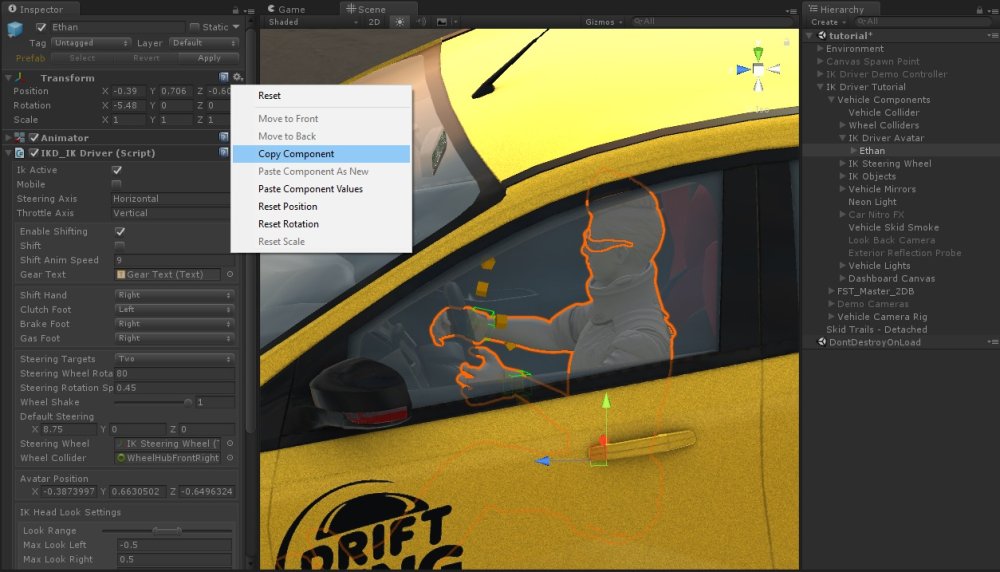Open Inspector panel options menu icon

click(249, 10)
